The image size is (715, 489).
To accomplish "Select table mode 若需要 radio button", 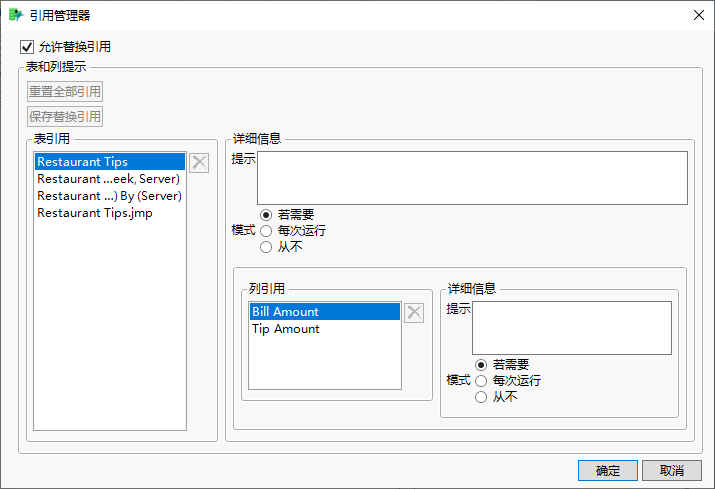I will point(266,215).
